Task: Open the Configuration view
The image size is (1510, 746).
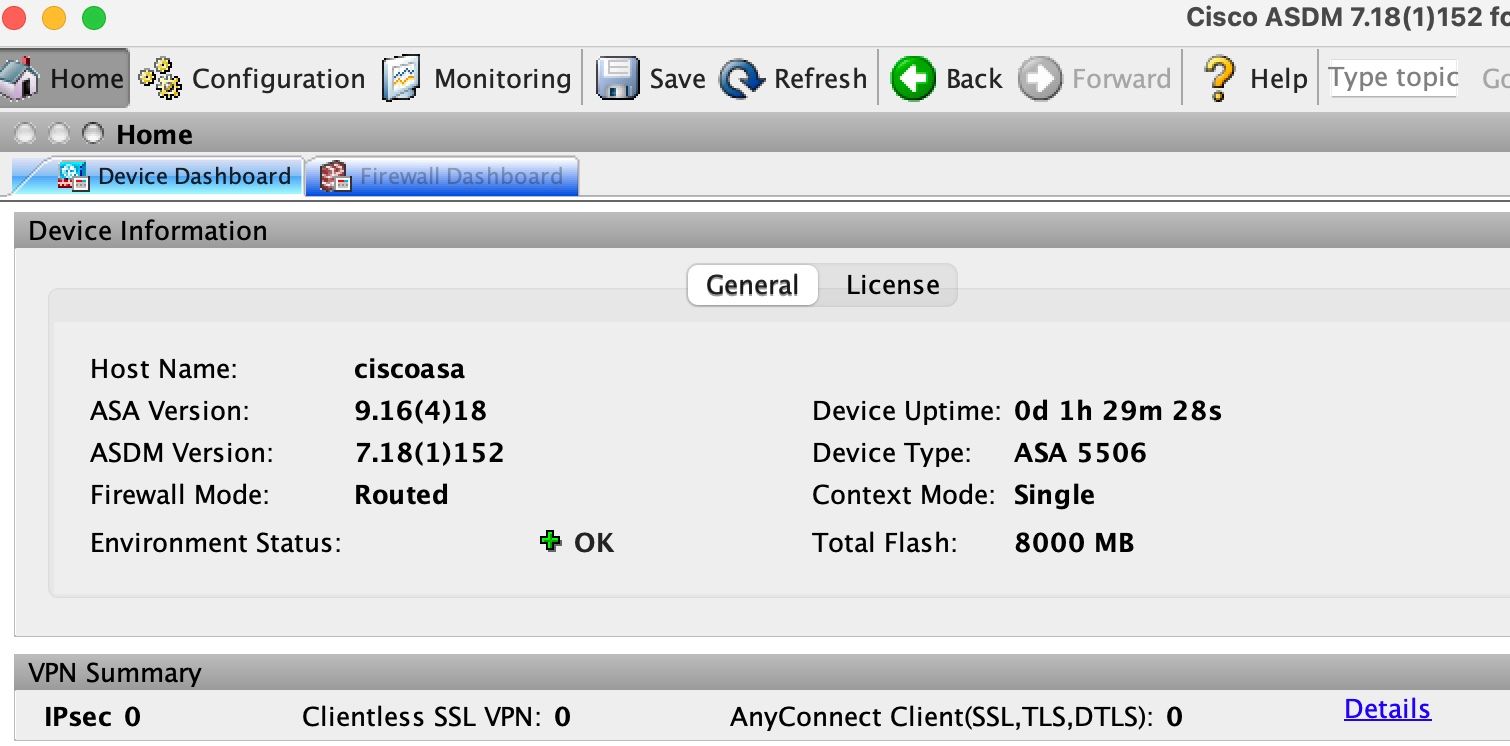Action: pyautogui.click(x=252, y=78)
